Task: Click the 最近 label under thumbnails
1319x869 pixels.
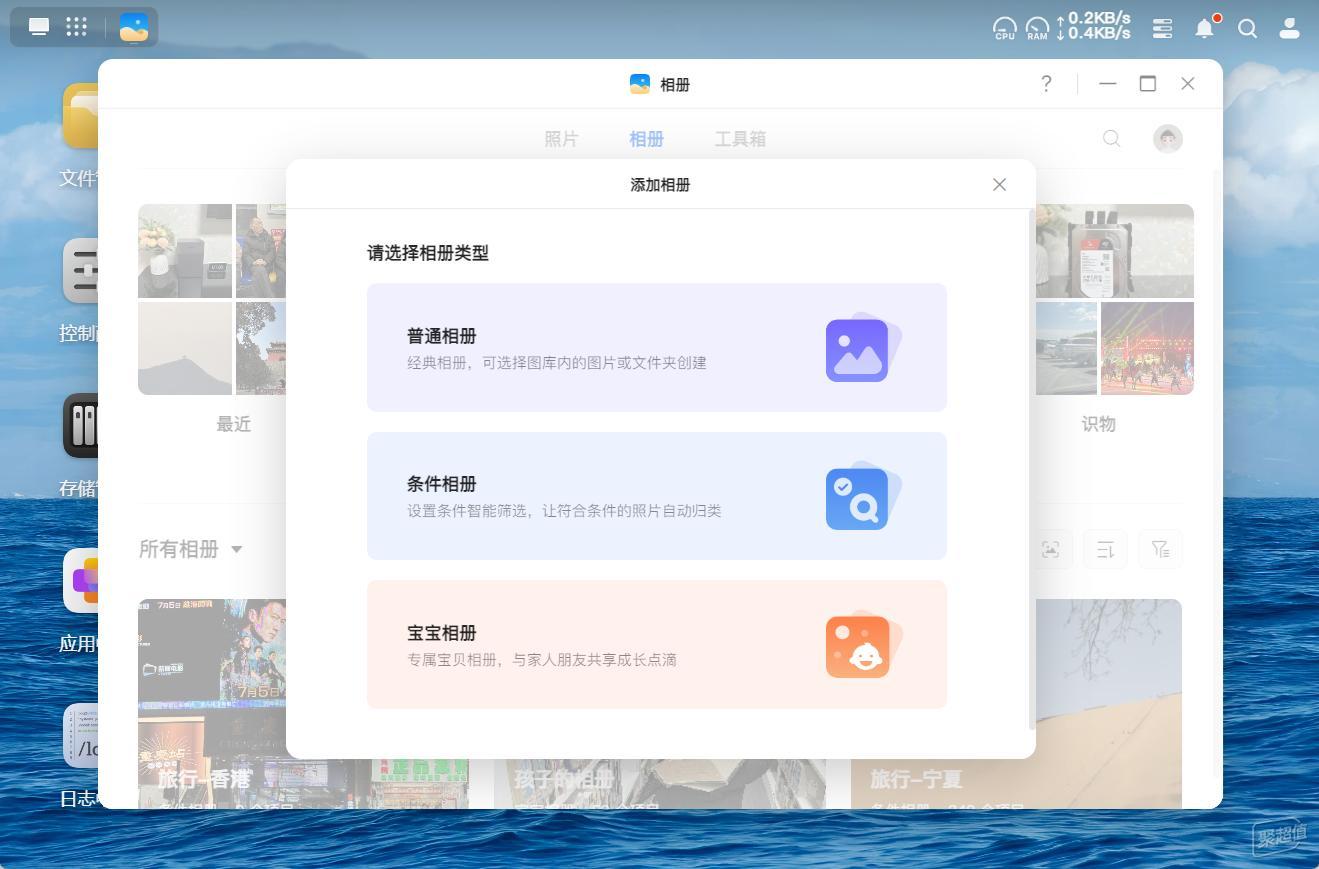Action: [x=234, y=424]
